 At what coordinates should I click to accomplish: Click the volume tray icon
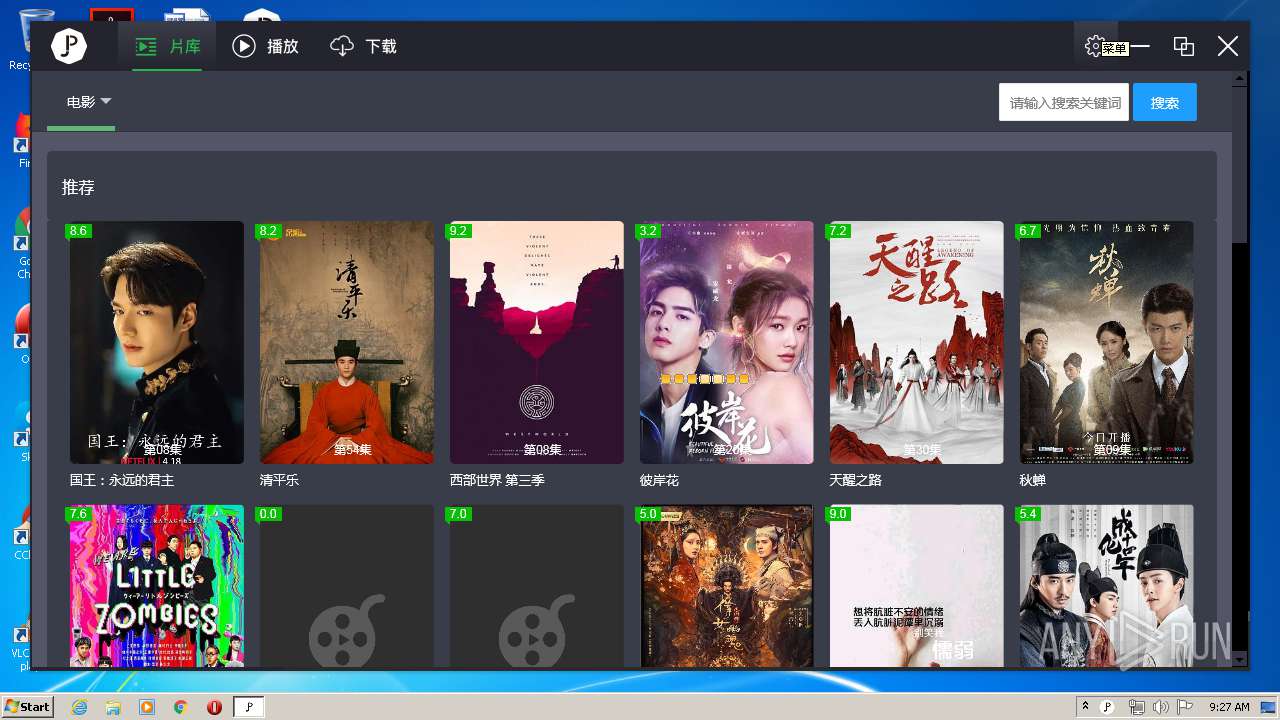click(1160, 707)
